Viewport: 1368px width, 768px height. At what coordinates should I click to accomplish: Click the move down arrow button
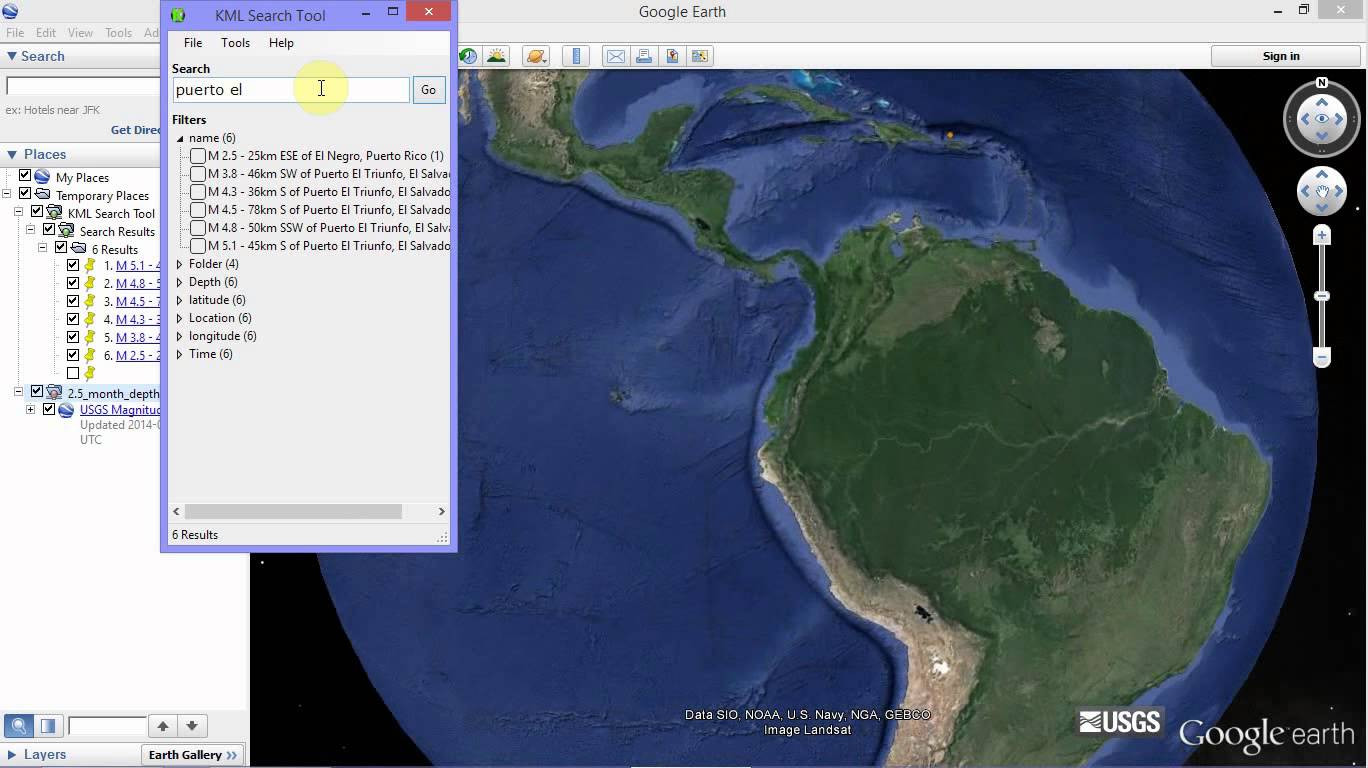point(191,726)
